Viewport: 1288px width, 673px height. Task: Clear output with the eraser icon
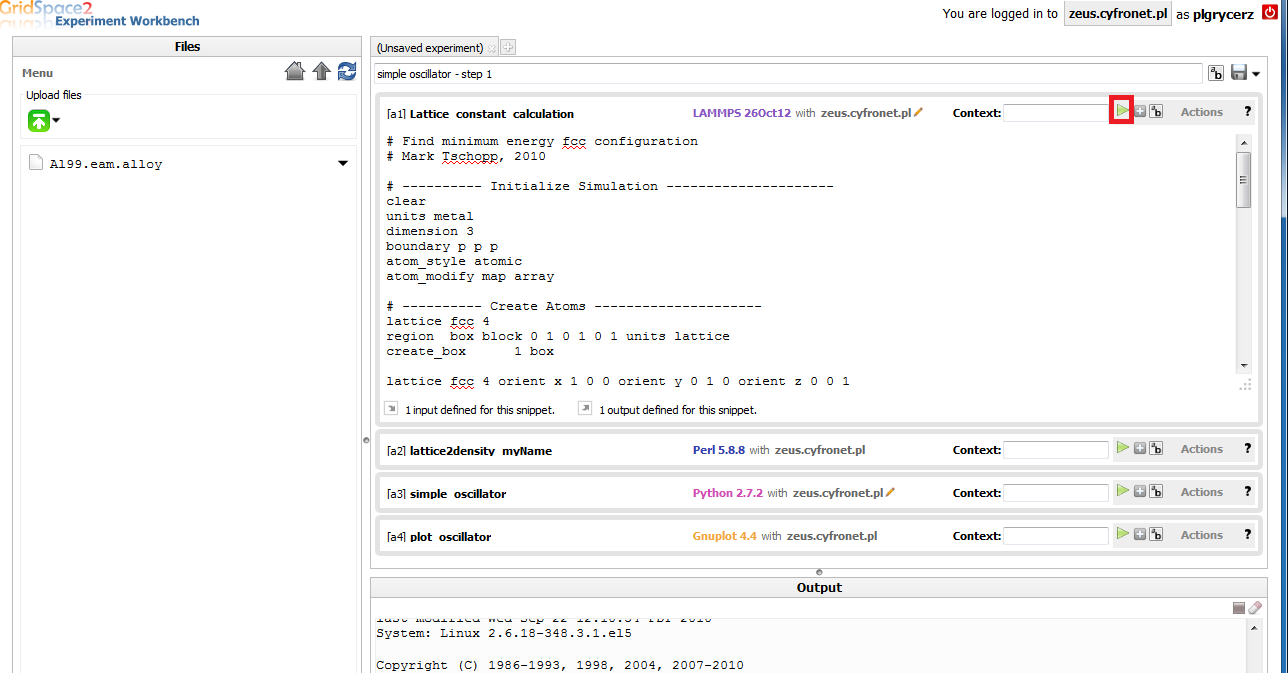[x=1254, y=607]
